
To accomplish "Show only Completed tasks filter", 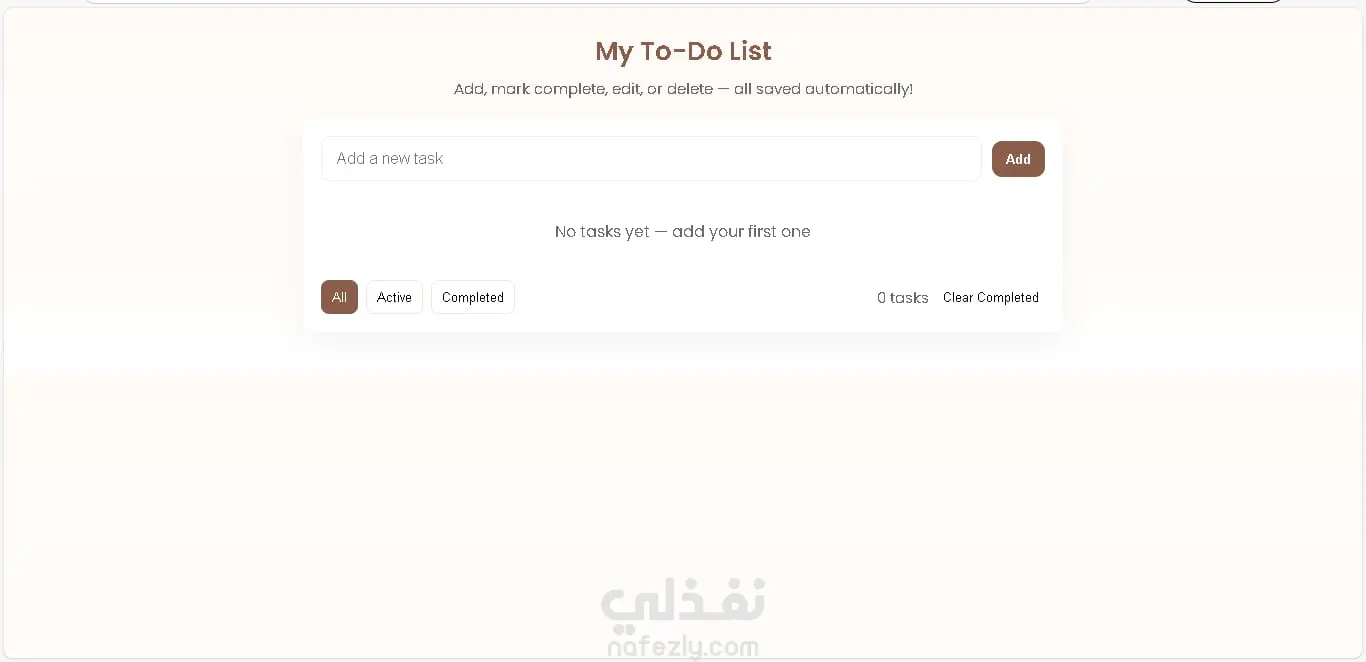I will click(x=473, y=297).
